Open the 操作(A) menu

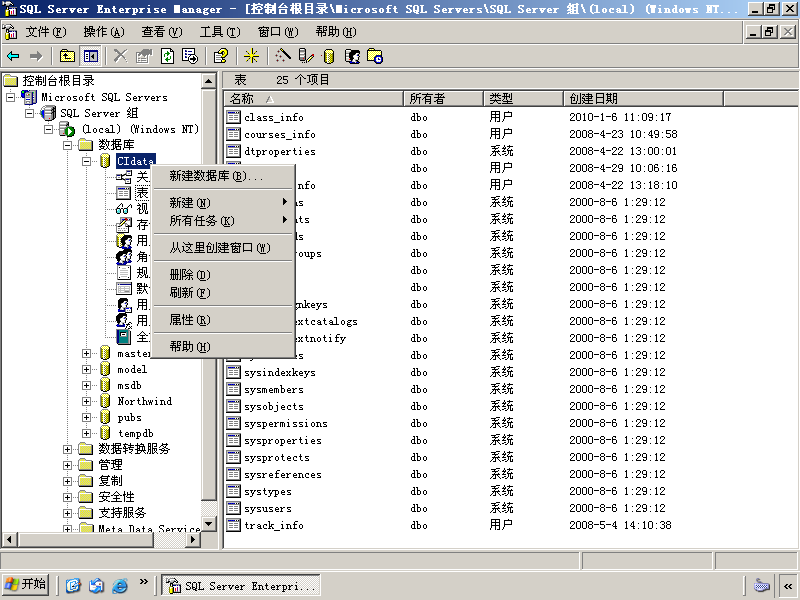[104, 32]
